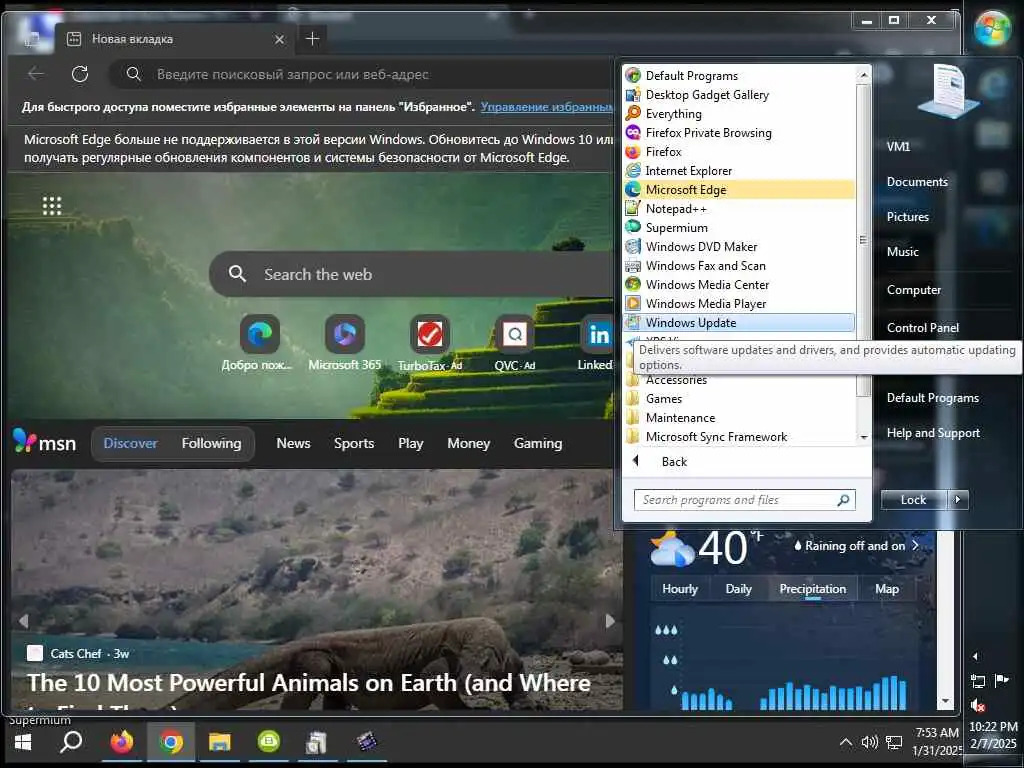The image size is (1024, 768).
Task: Click the Edge back arrow button
Action: click(x=36, y=74)
